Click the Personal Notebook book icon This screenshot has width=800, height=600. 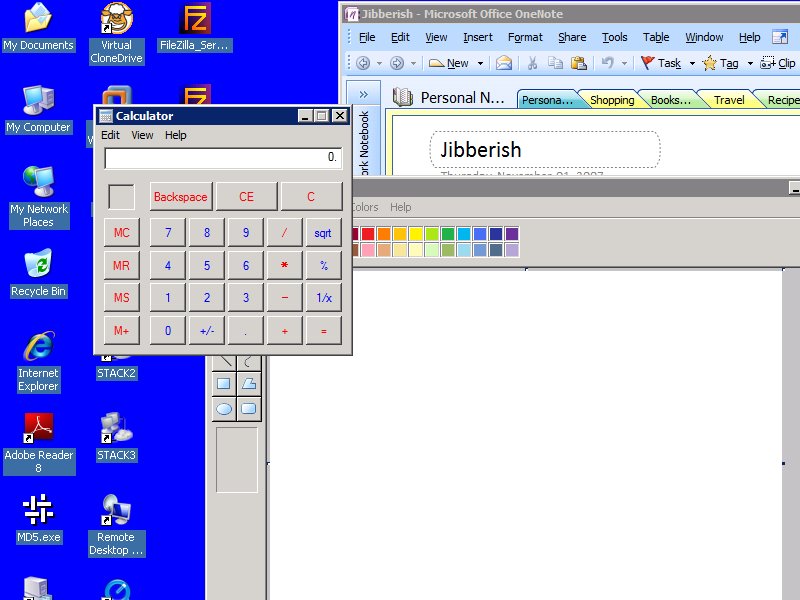(x=403, y=97)
